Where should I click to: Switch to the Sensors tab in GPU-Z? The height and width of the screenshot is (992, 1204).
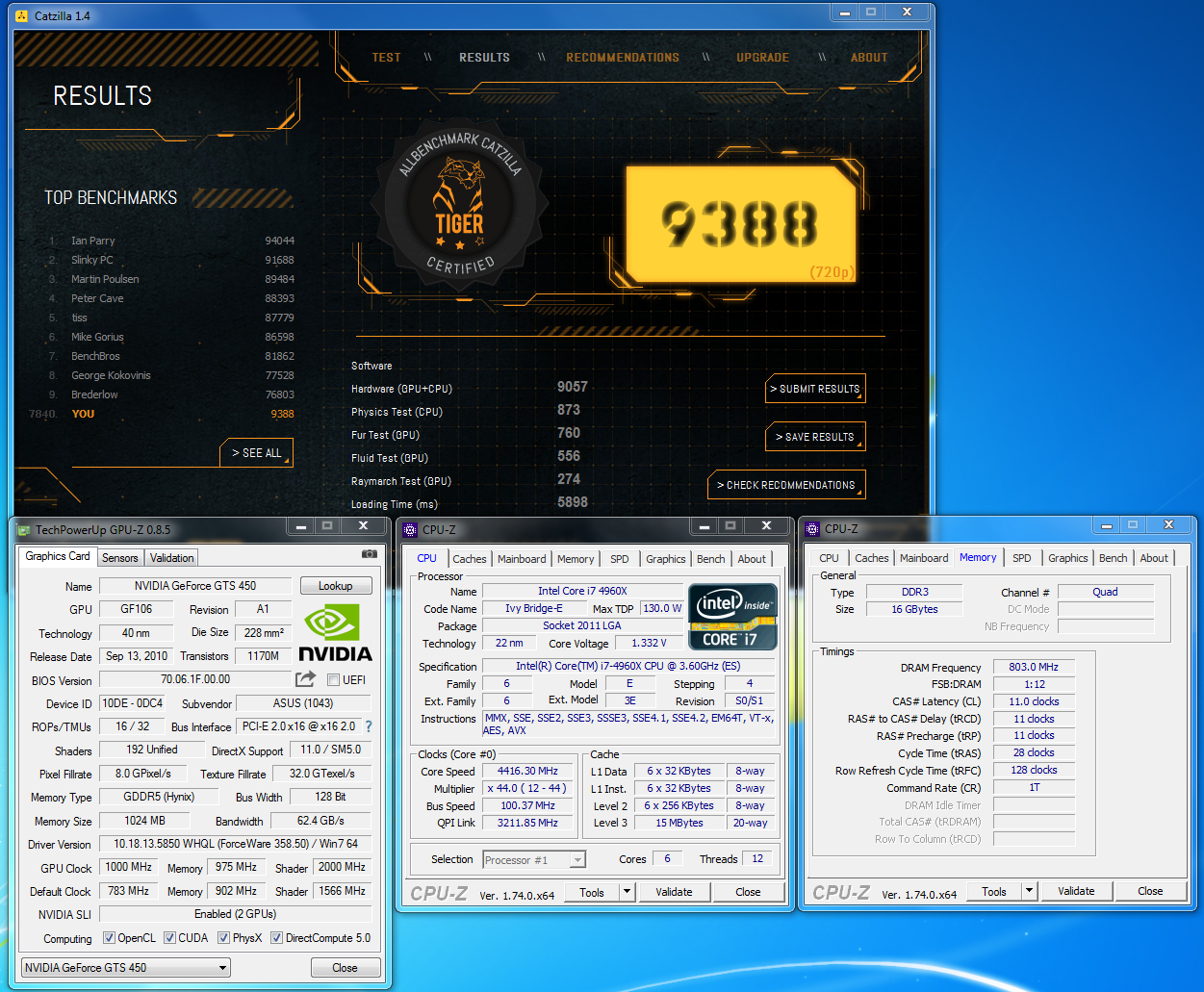120,558
